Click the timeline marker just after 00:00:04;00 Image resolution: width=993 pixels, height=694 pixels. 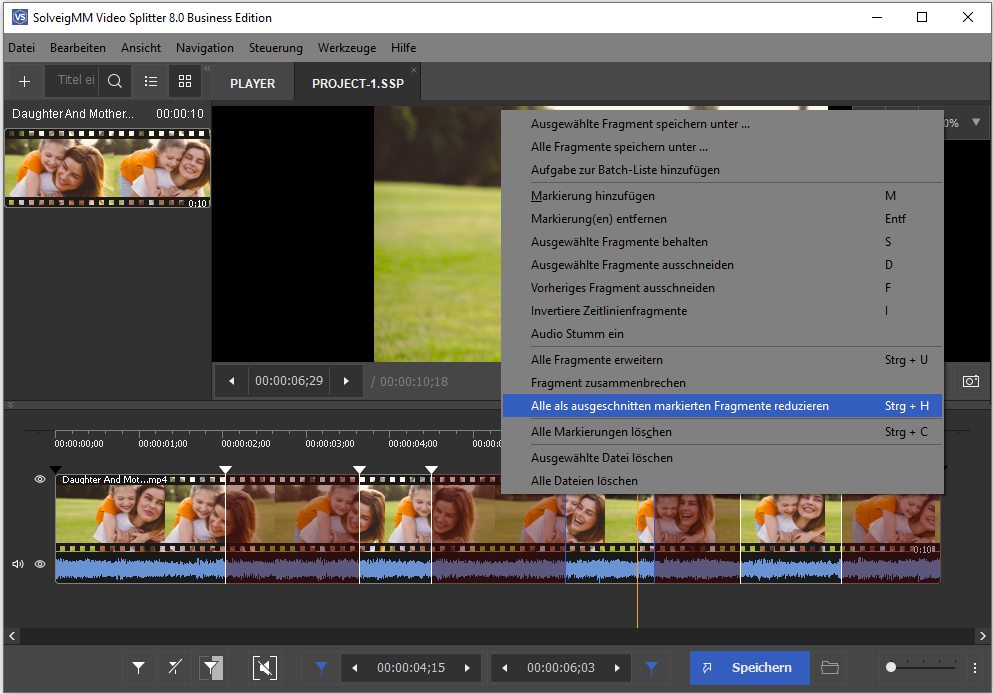coord(432,470)
